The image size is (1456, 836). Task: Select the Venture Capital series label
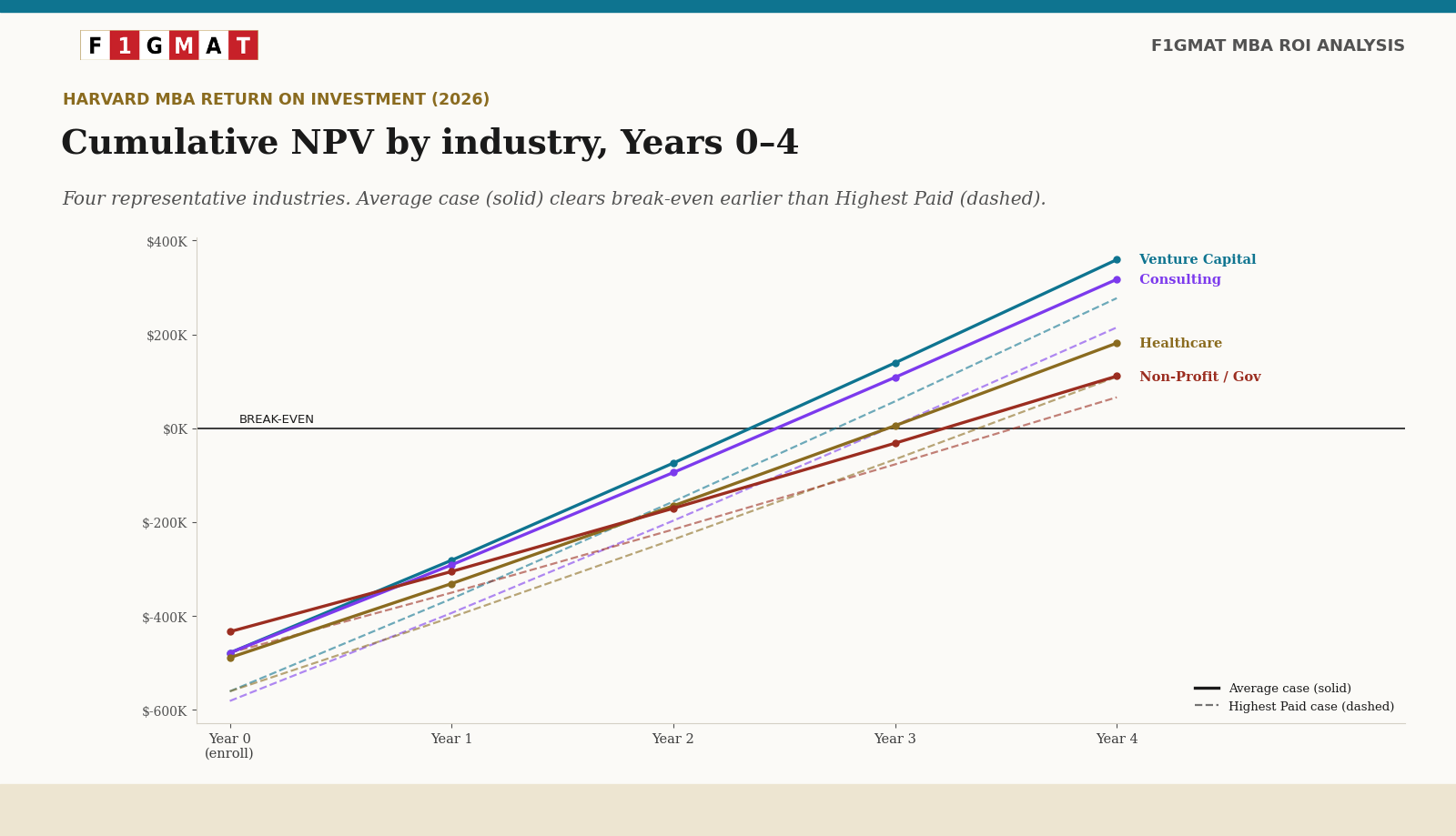pos(1198,260)
